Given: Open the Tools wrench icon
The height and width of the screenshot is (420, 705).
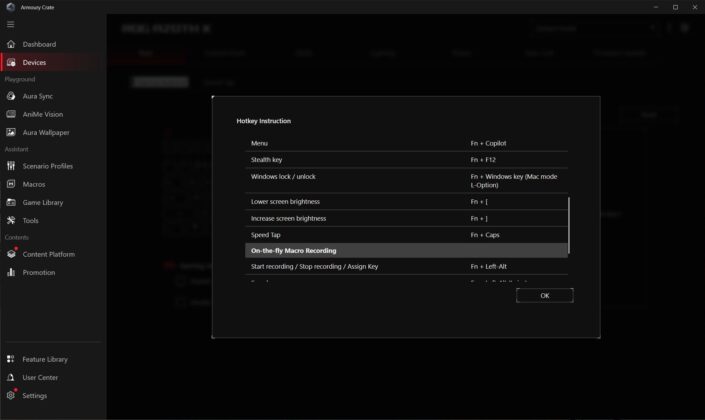Looking at the screenshot, I should point(11,220).
